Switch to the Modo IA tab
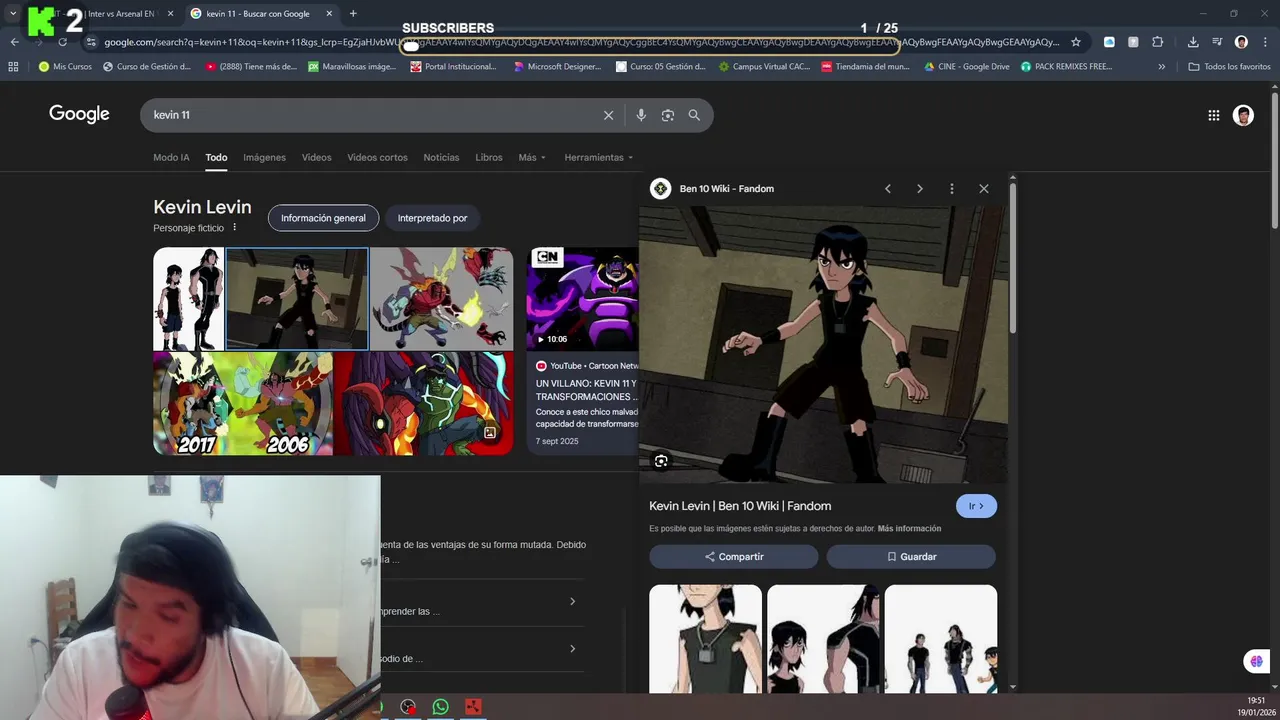The image size is (1280, 720). click(171, 157)
